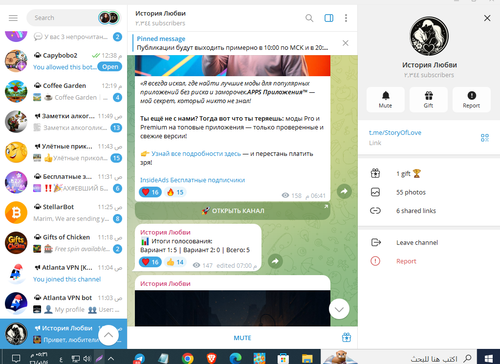Screen dimensions: 500x364
Task: Click unread badge 15 on Улётные row
Action: click(116, 158)
